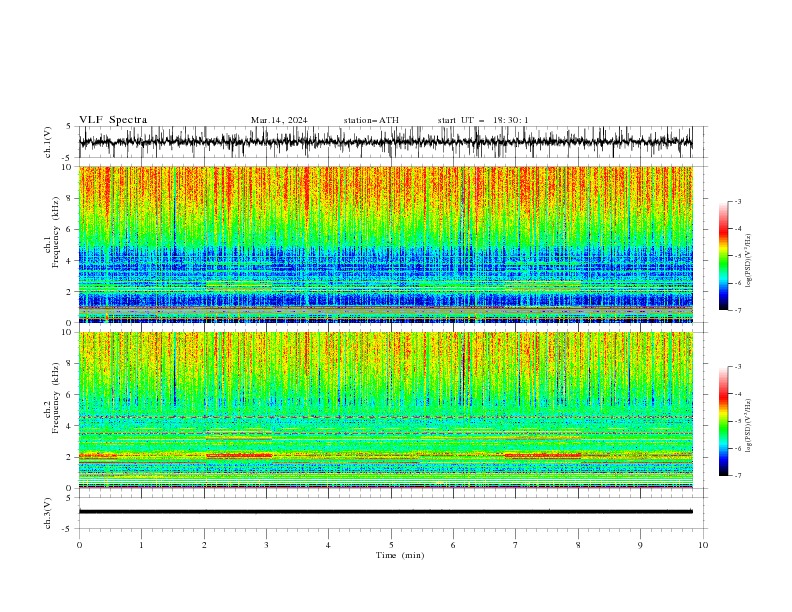Screen dimensions: 792x612
Task: Click the ch.1 color bar 'log(PSD)(V²/Hz)' label
Action: coord(748,261)
